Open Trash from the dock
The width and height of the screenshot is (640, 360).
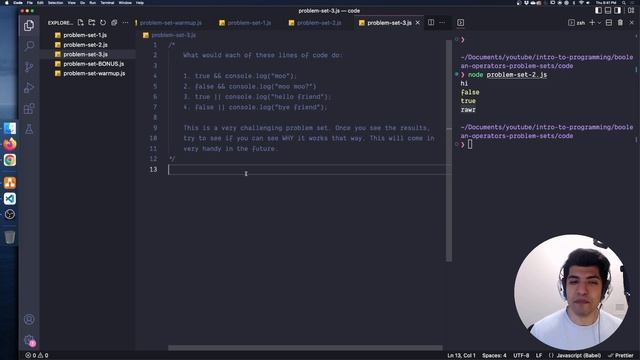coord(10,237)
